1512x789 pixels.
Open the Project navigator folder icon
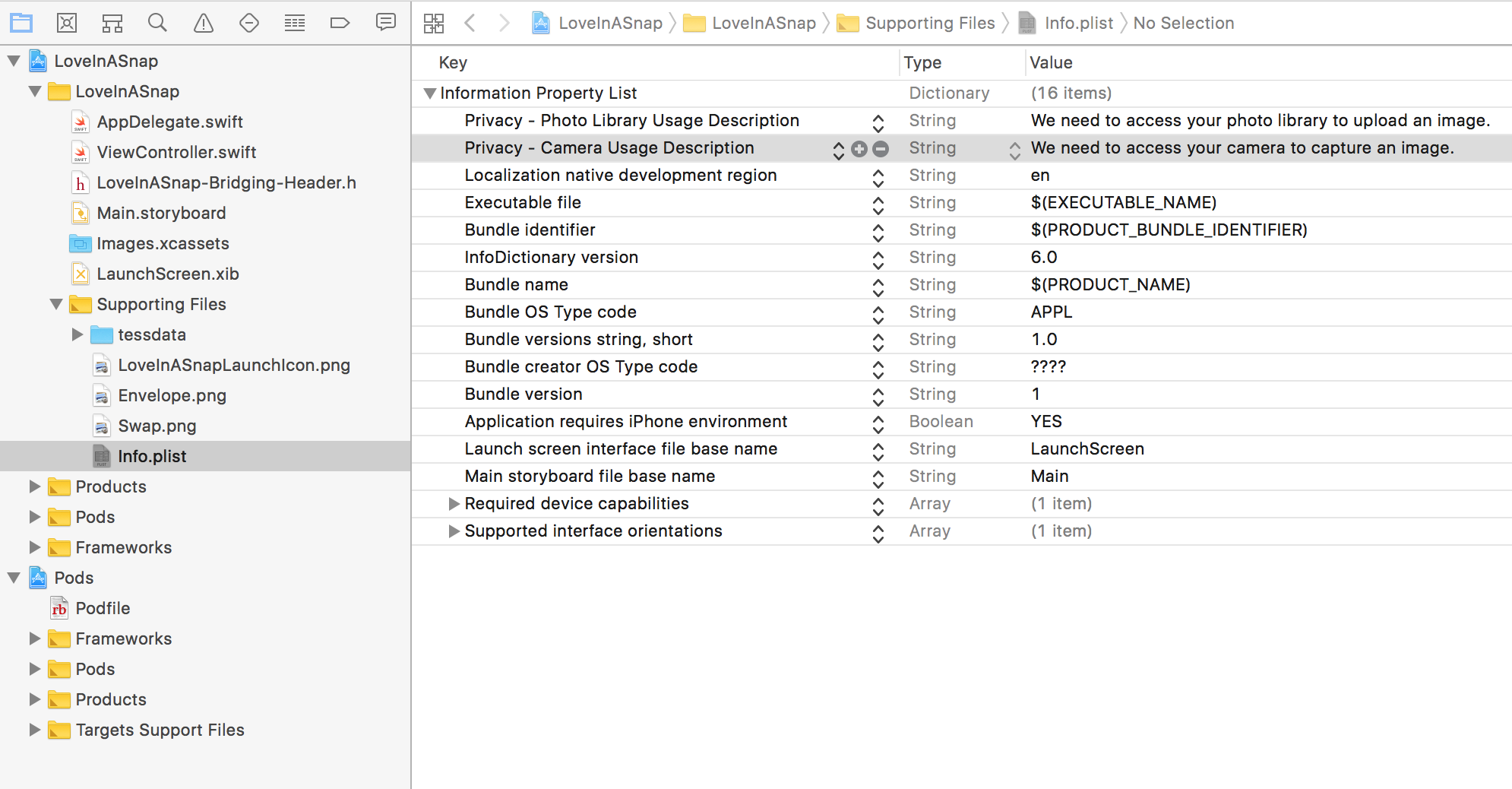tap(21, 23)
